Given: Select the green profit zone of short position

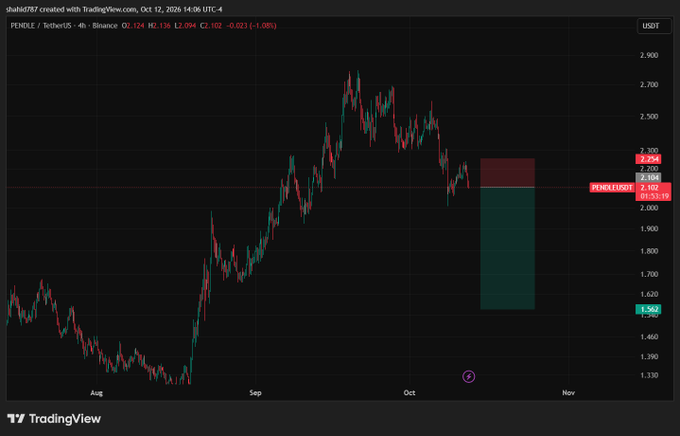Looking at the screenshot, I should [507, 248].
